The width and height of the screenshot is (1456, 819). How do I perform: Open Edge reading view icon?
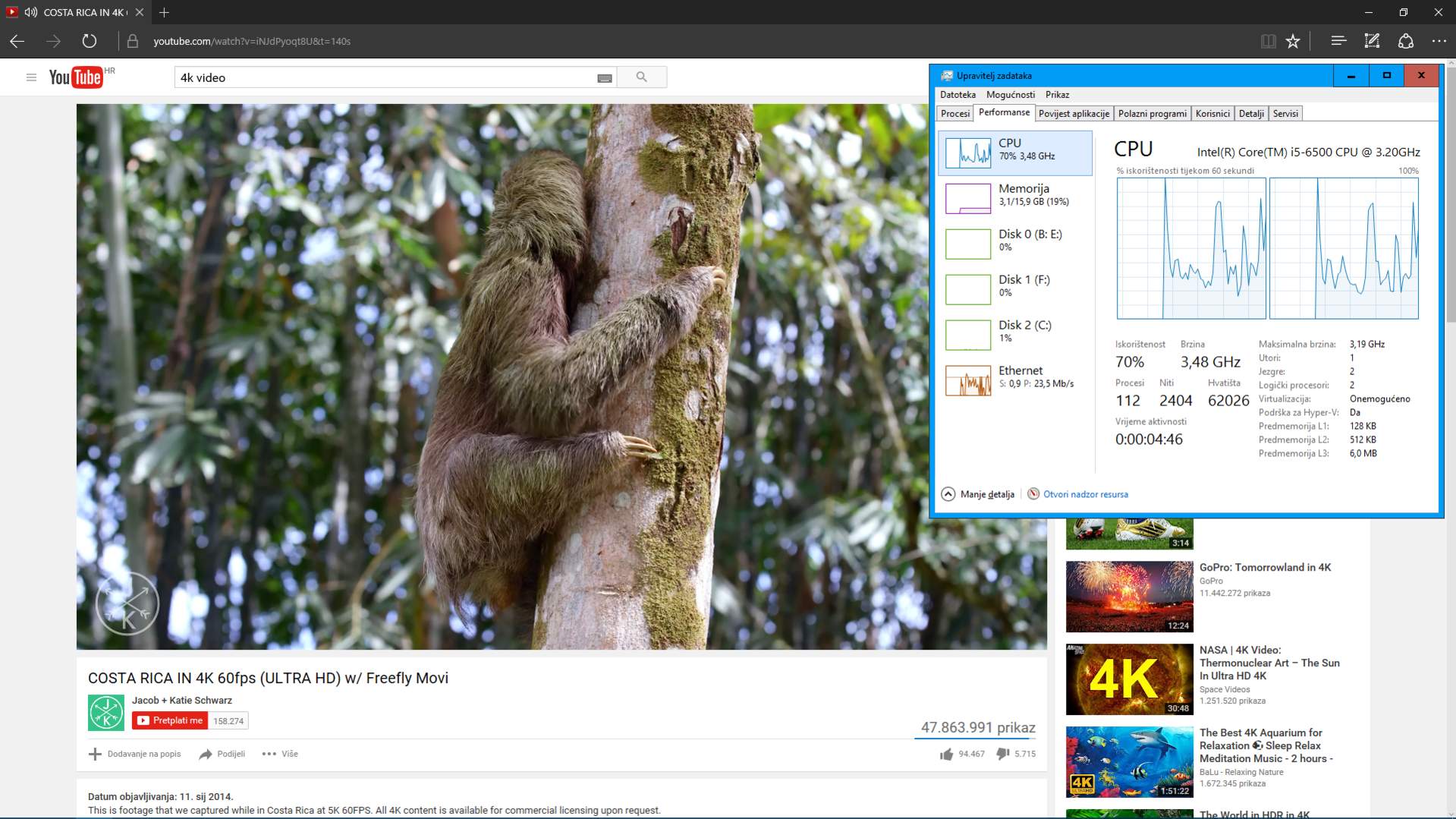[x=1268, y=41]
